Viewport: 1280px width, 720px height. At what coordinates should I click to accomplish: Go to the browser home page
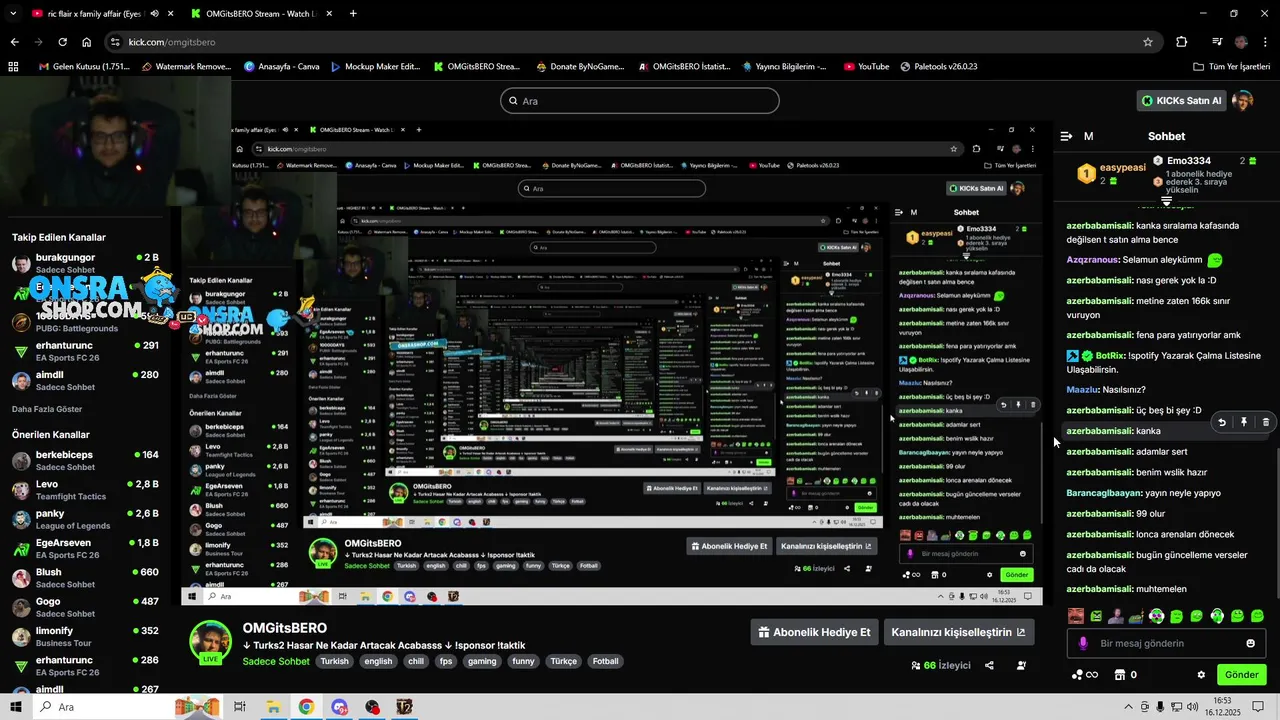pyautogui.click(x=87, y=42)
